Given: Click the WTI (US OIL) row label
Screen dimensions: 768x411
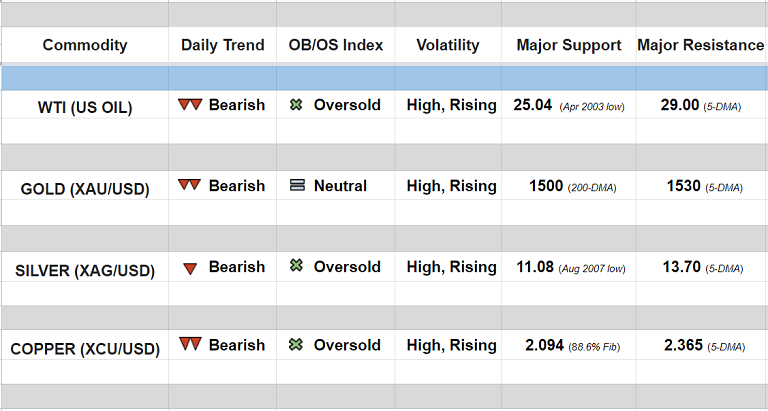Looking at the screenshot, I should click(85, 107).
